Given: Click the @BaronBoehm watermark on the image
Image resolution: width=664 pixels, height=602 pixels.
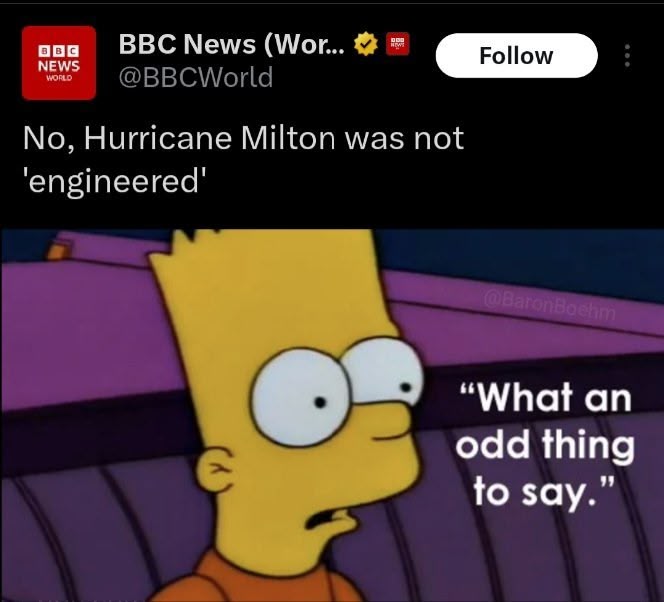Looking at the screenshot, I should pos(550,308).
